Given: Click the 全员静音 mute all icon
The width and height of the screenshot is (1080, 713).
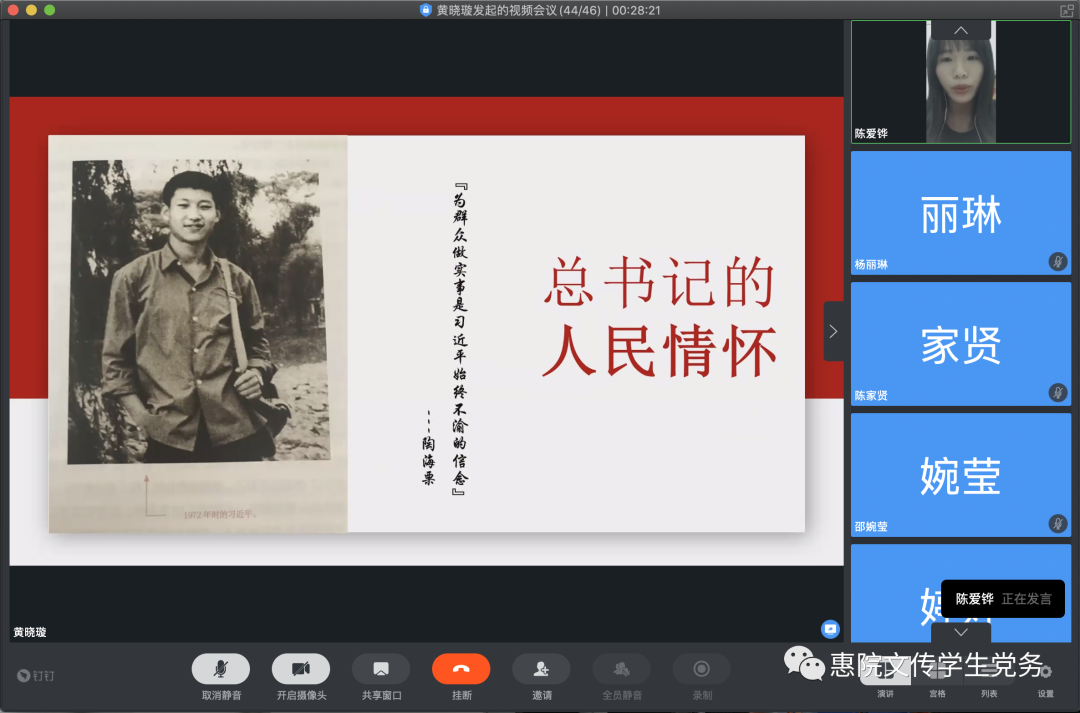Looking at the screenshot, I should pos(621,669).
